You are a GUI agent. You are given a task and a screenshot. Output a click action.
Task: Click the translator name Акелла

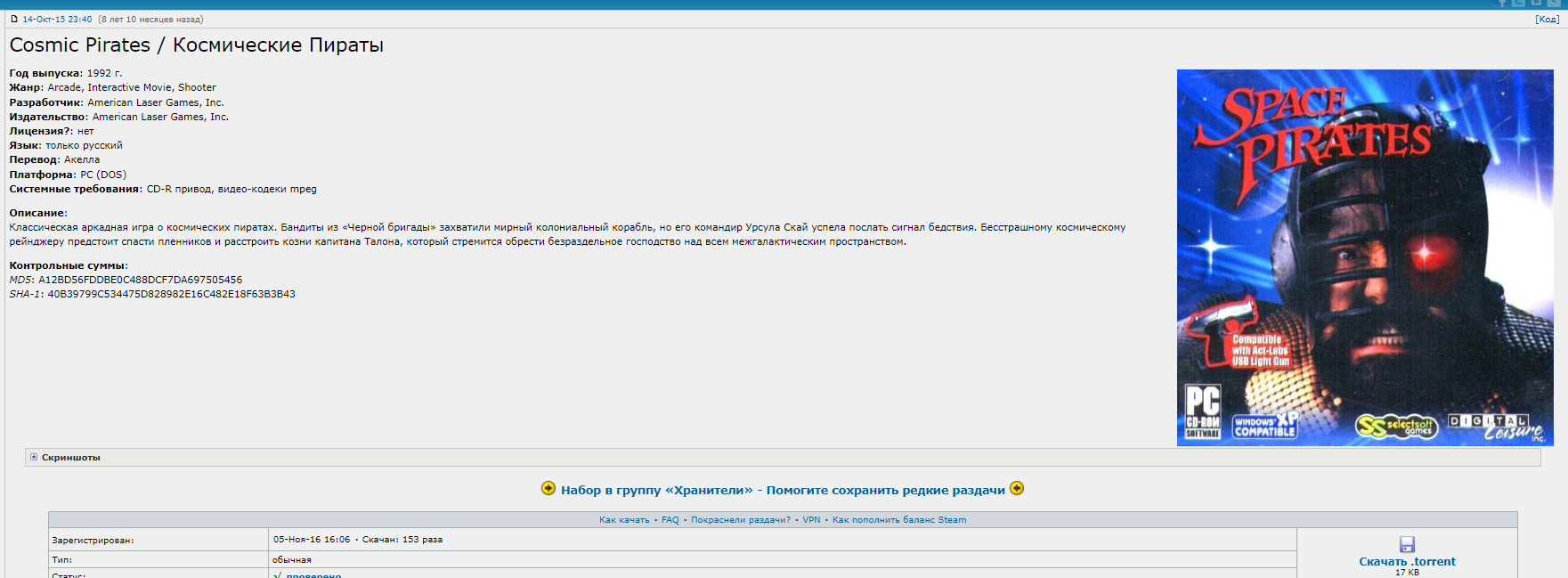click(x=82, y=159)
